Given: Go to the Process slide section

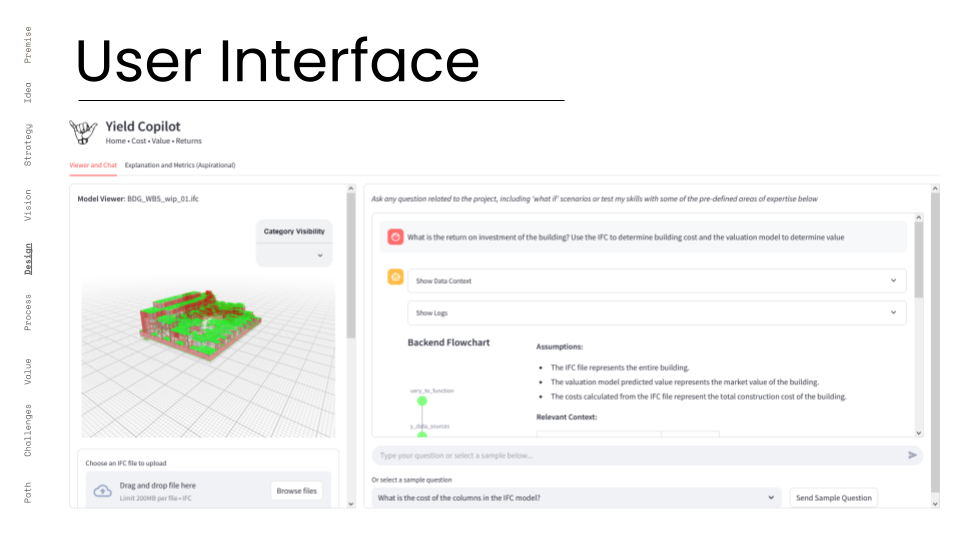Looking at the screenshot, I should click(x=28, y=312).
